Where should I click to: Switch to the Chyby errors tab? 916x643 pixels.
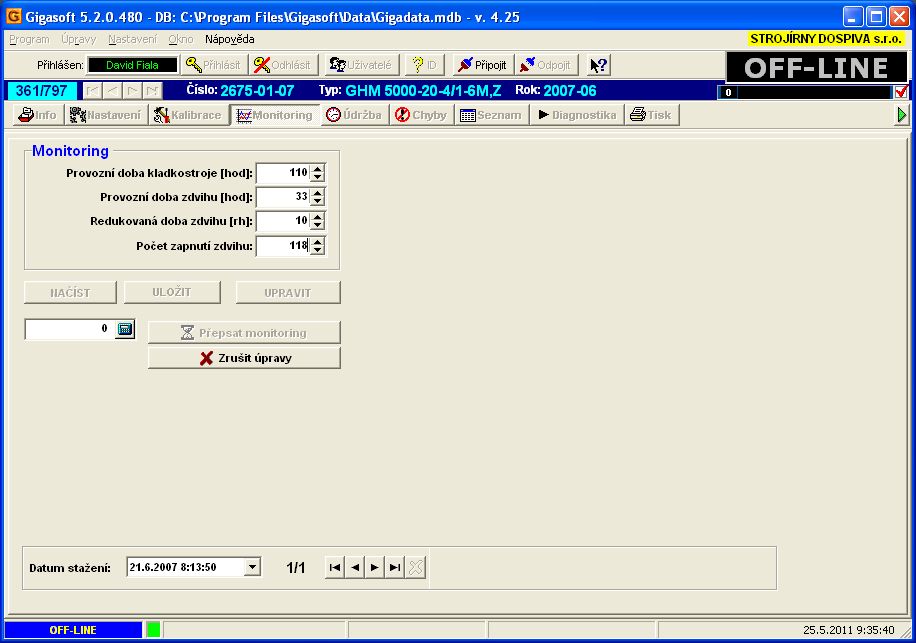click(421, 115)
